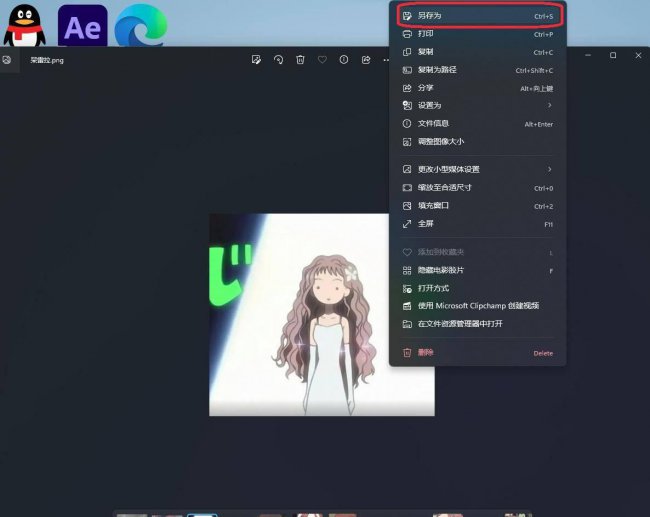The height and width of the screenshot is (517, 650).
Task: Click the share icon in top toolbar
Action: [x=366, y=60]
